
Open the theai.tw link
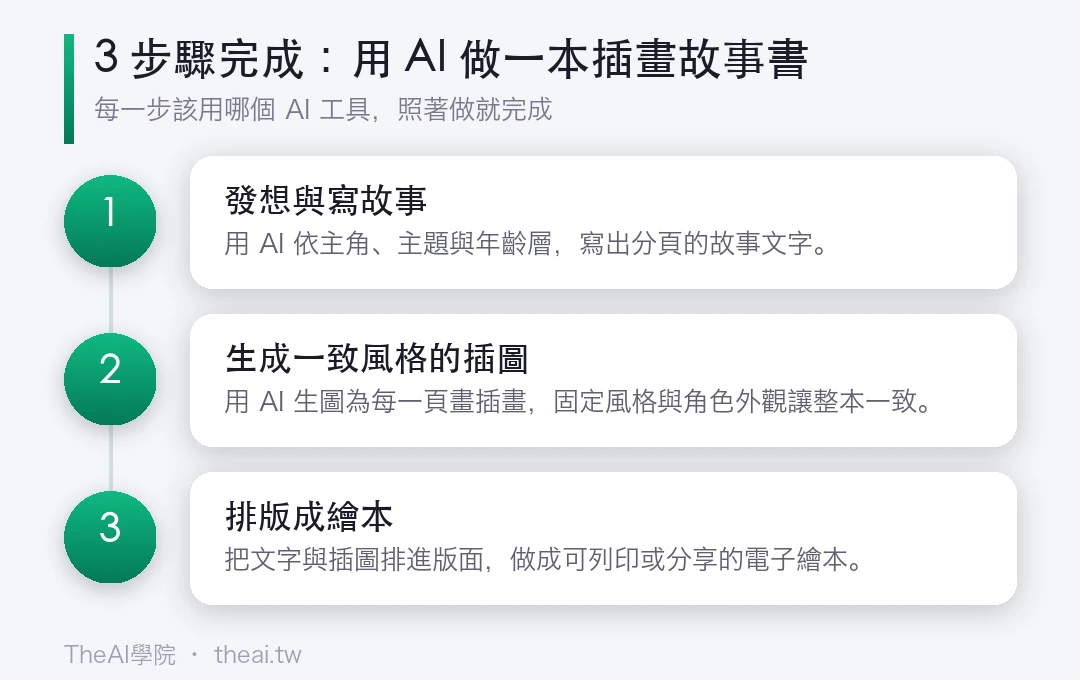pos(258,655)
